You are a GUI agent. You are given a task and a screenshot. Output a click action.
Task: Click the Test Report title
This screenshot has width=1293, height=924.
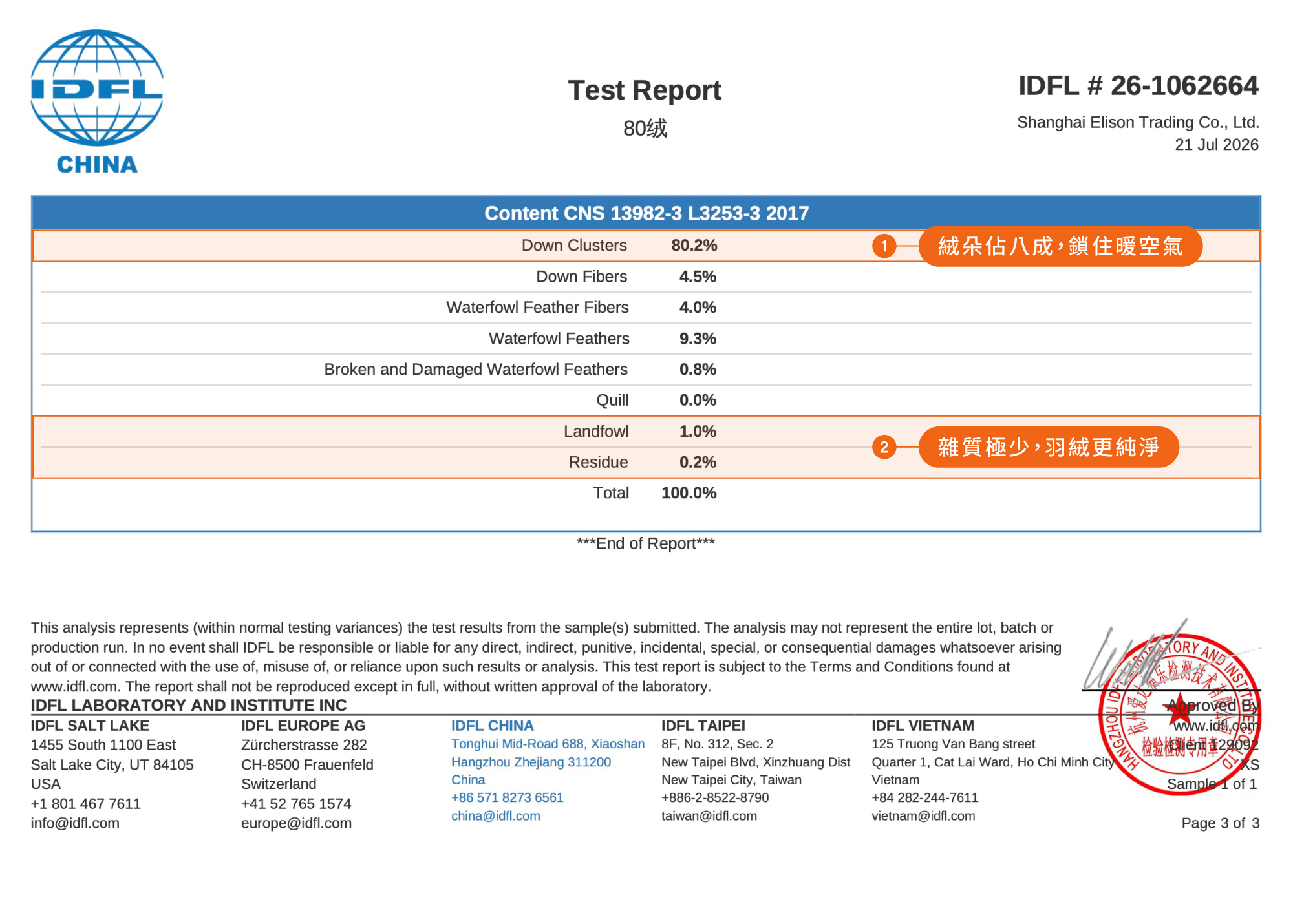click(x=645, y=90)
